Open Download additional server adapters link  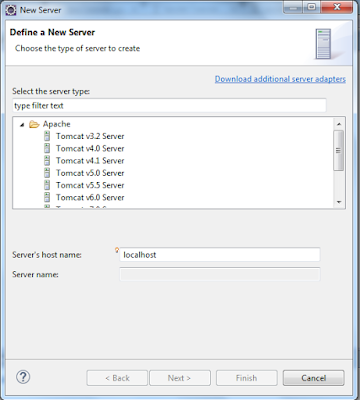click(x=280, y=79)
